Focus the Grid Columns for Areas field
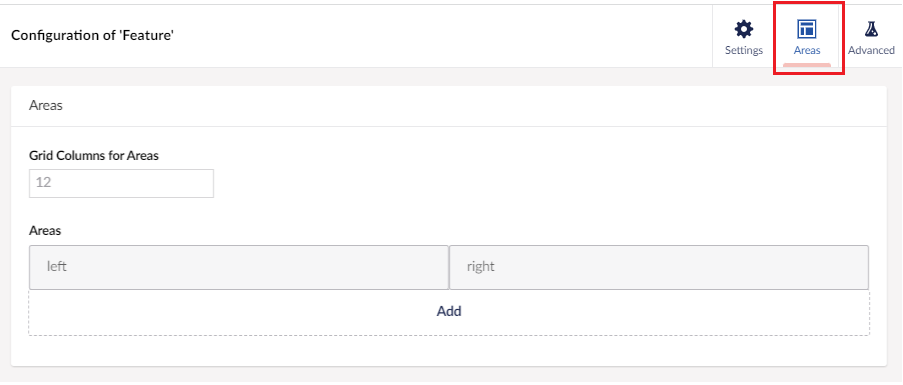This screenshot has width=903, height=385. [122, 184]
